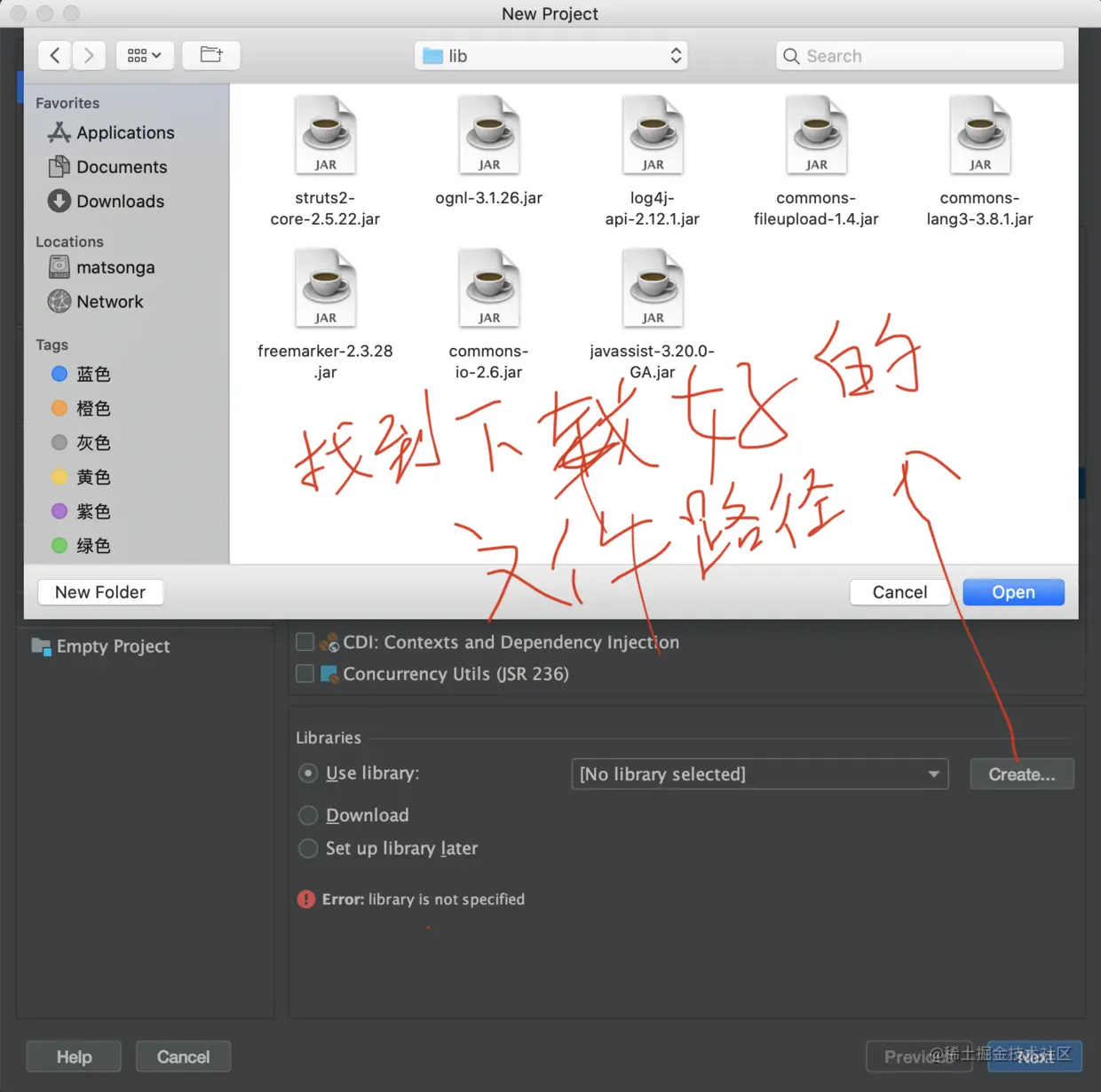Select commons-fileupload-1.4.jar file
Image resolution: width=1101 pixels, height=1092 pixels.
[x=816, y=161]
